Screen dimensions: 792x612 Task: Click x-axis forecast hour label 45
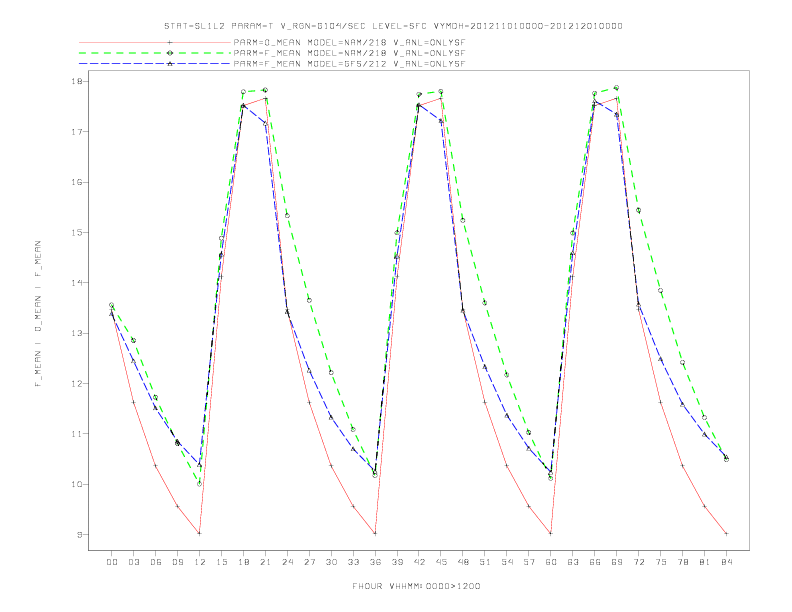tap(441, 562)
